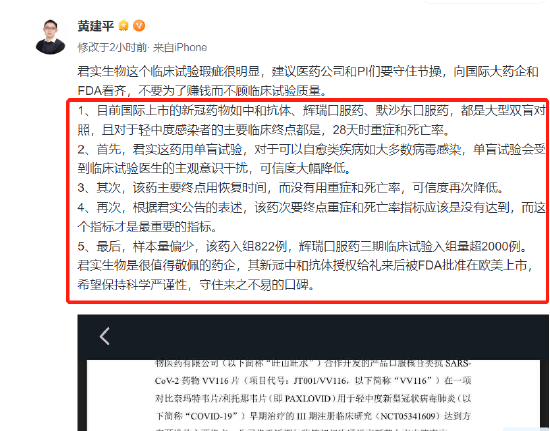Click the closing line mentioning FDA批准在欧美上市
This screenshot has width=550, height=431.
(x=305, y=265)
